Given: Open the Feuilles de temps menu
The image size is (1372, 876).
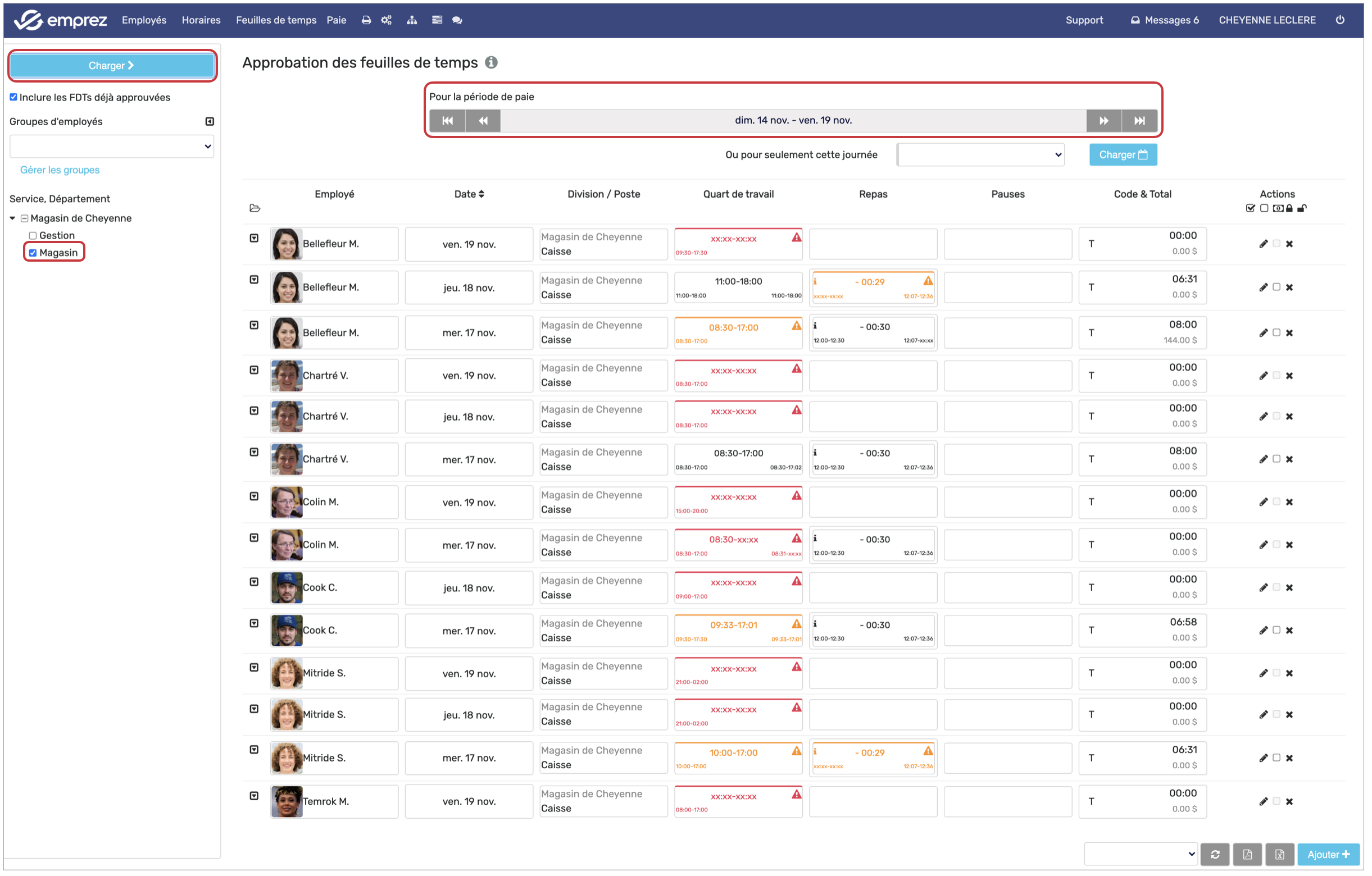Looking at the screenshot, I should pyautogui.click(x=276, y=20).
